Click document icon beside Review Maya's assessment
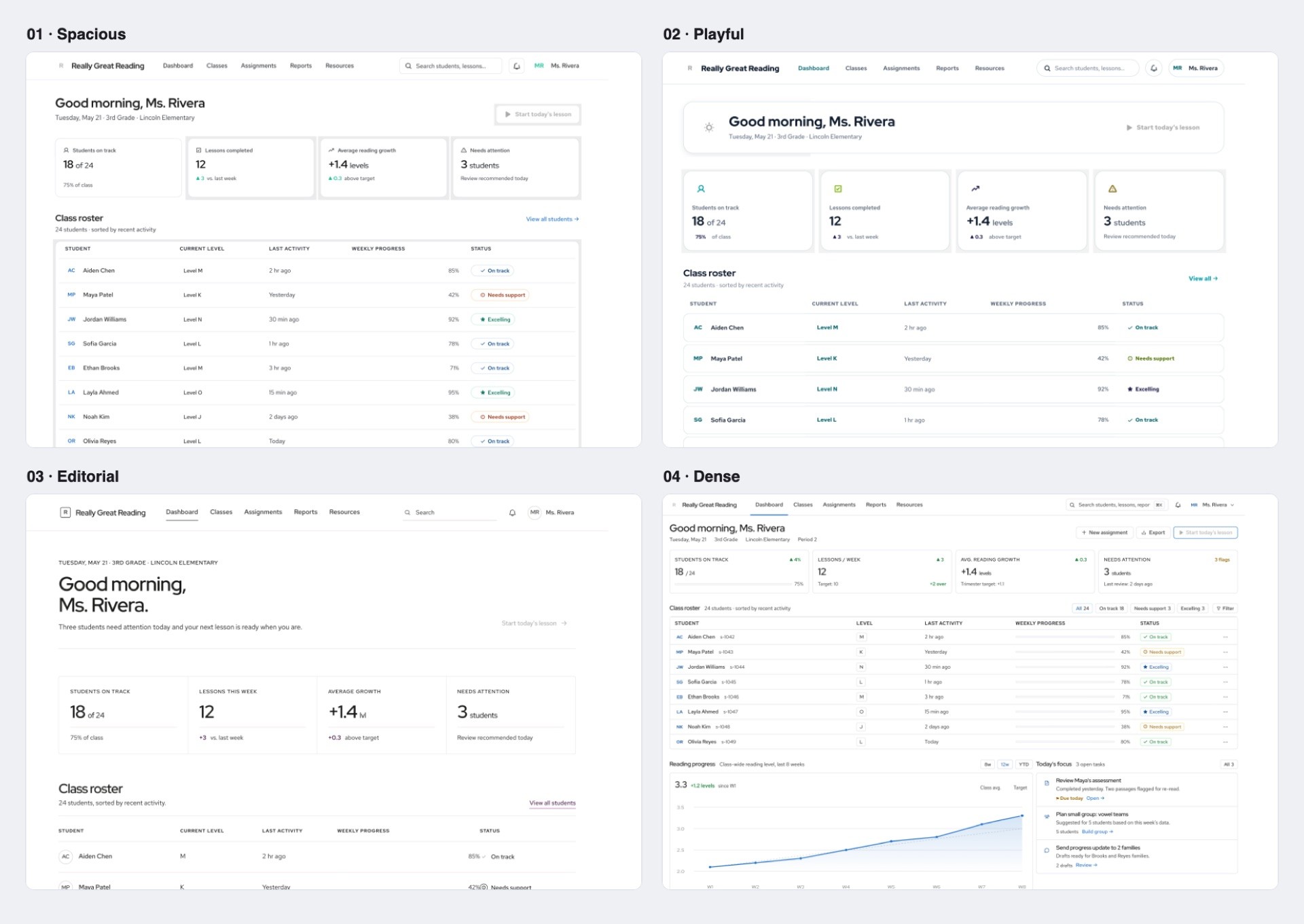The height and width of the screenshot is (924, 1304). 1047,783
